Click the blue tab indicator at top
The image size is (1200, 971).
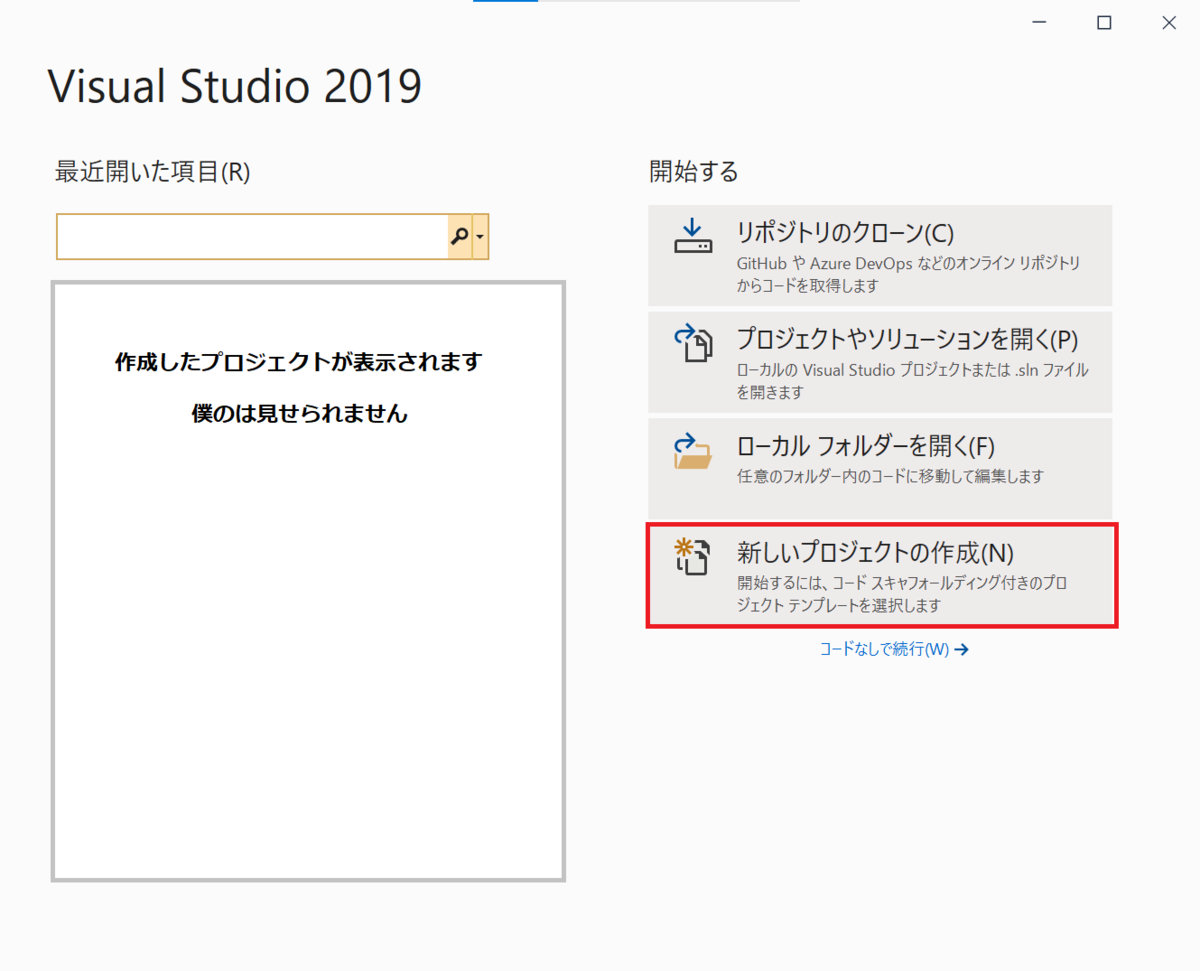505,3
